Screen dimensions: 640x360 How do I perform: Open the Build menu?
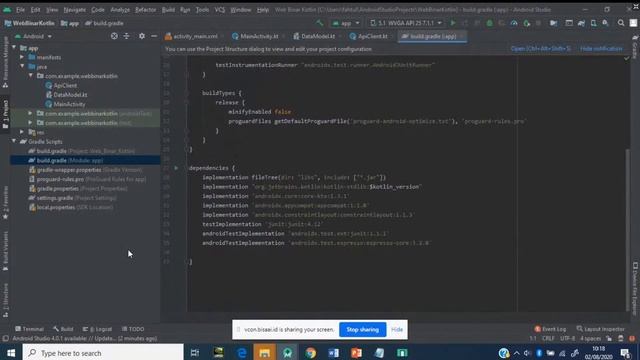(168, 9)
